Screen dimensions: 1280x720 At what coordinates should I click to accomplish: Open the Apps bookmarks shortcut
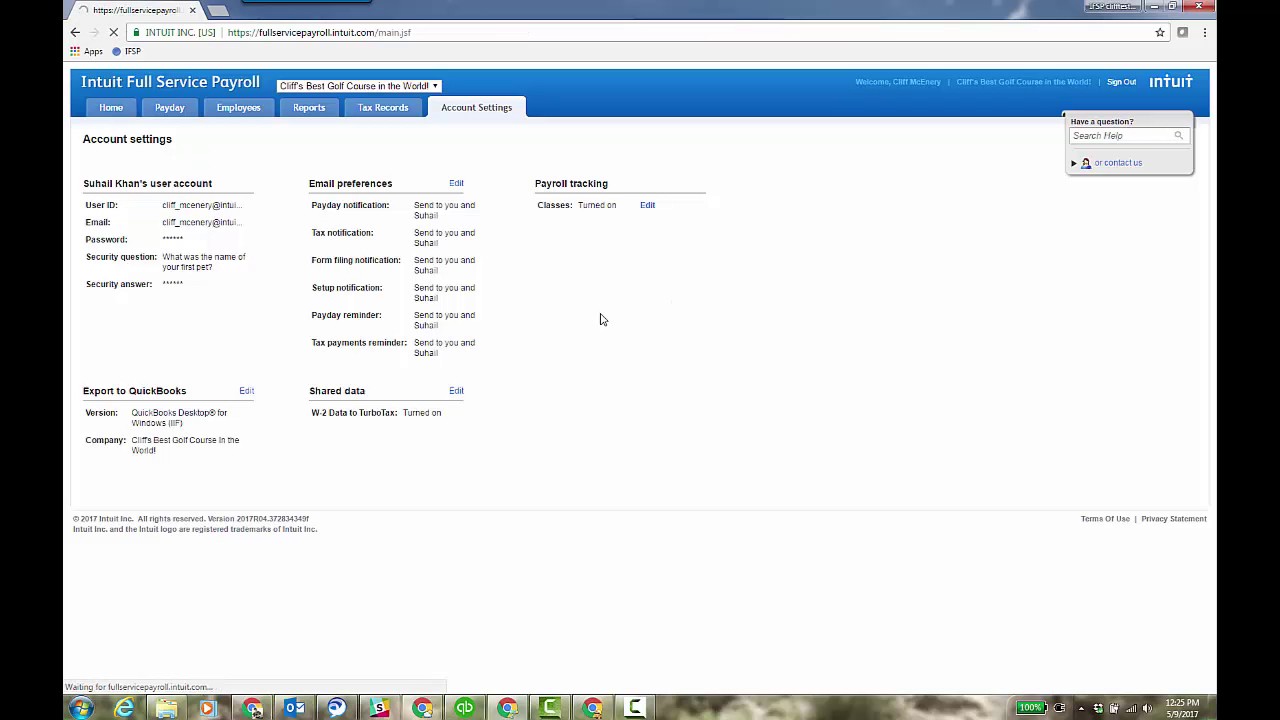click(x=86, y=51)
